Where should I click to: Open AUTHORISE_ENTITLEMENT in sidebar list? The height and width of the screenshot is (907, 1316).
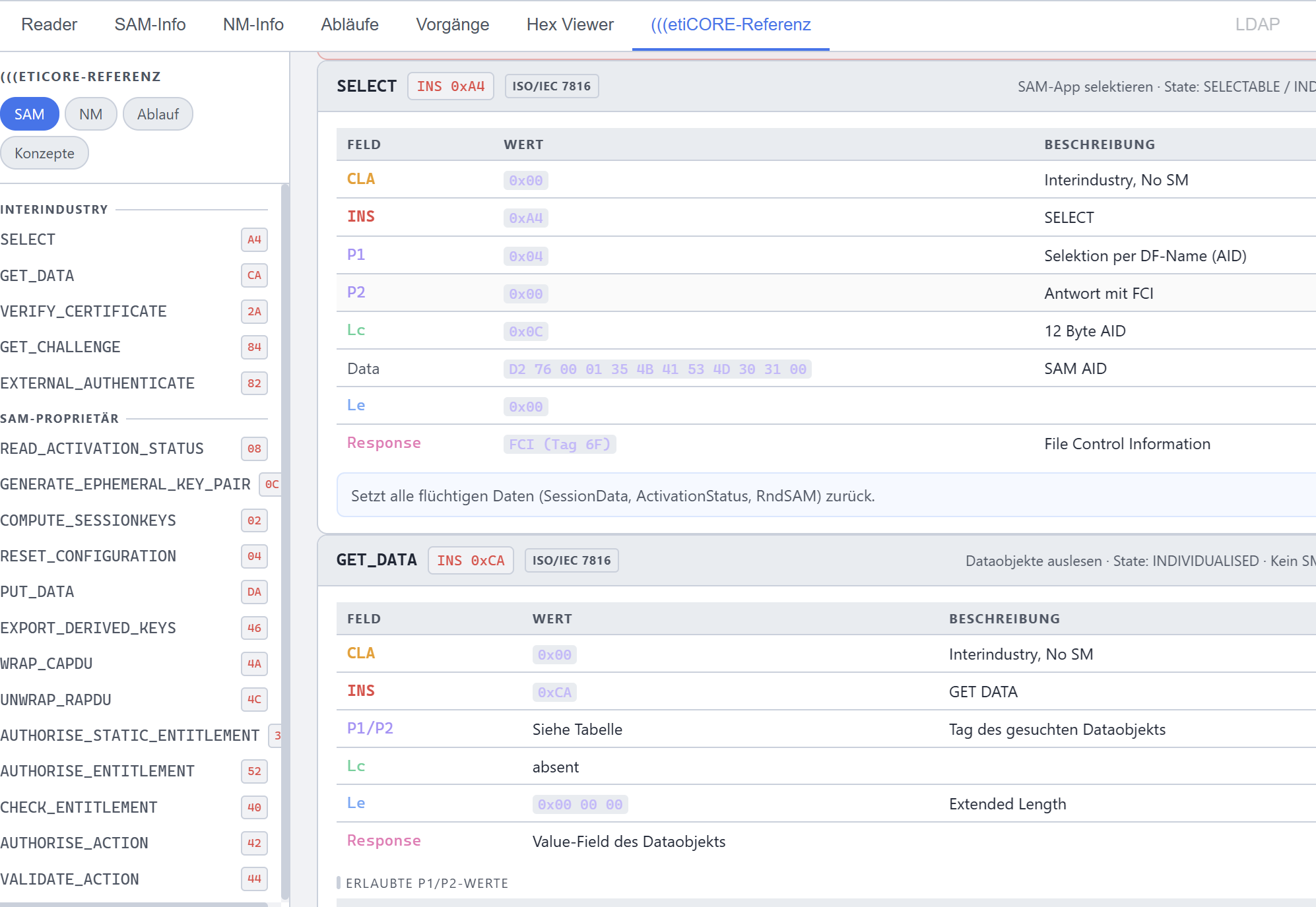coord(134,771)
